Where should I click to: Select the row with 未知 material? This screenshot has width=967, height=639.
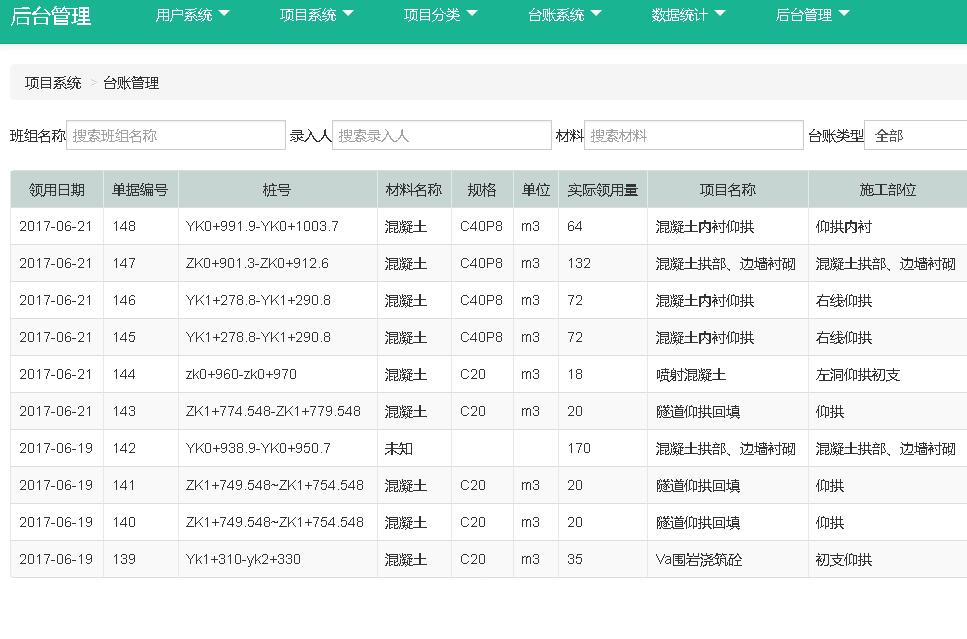click(x=399, y=449)
